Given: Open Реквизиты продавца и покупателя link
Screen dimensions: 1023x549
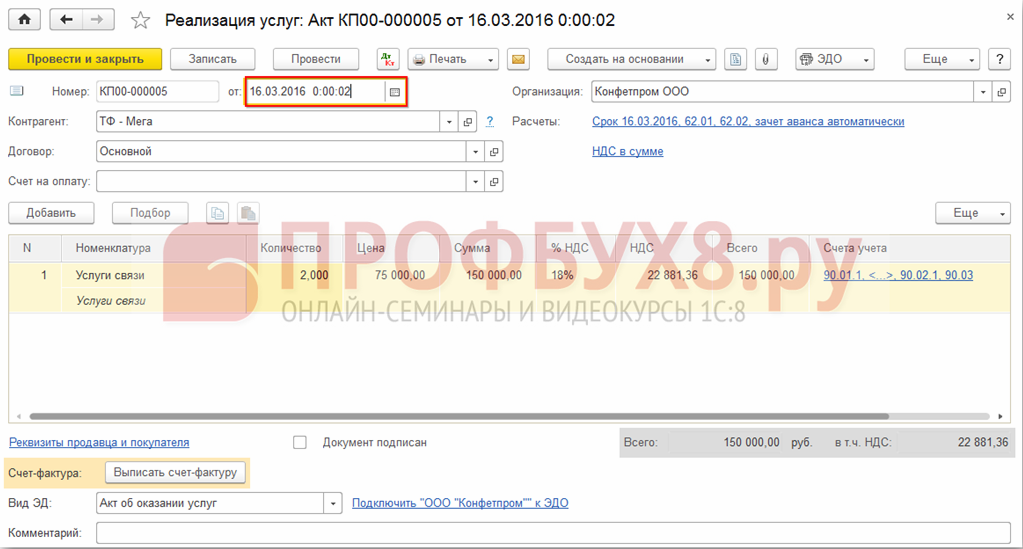Looking at the screenshot, I should coord(99,443).
